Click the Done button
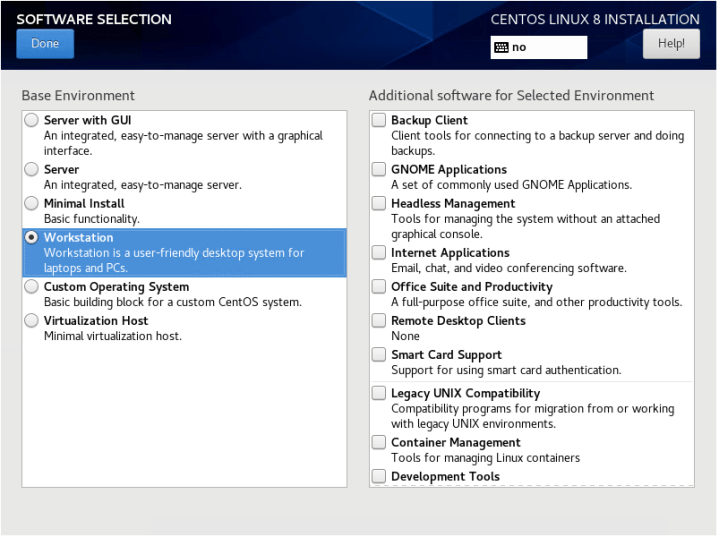Image resolution: width=719 pixels, height=537 pixels. click(x=45, y=44)
